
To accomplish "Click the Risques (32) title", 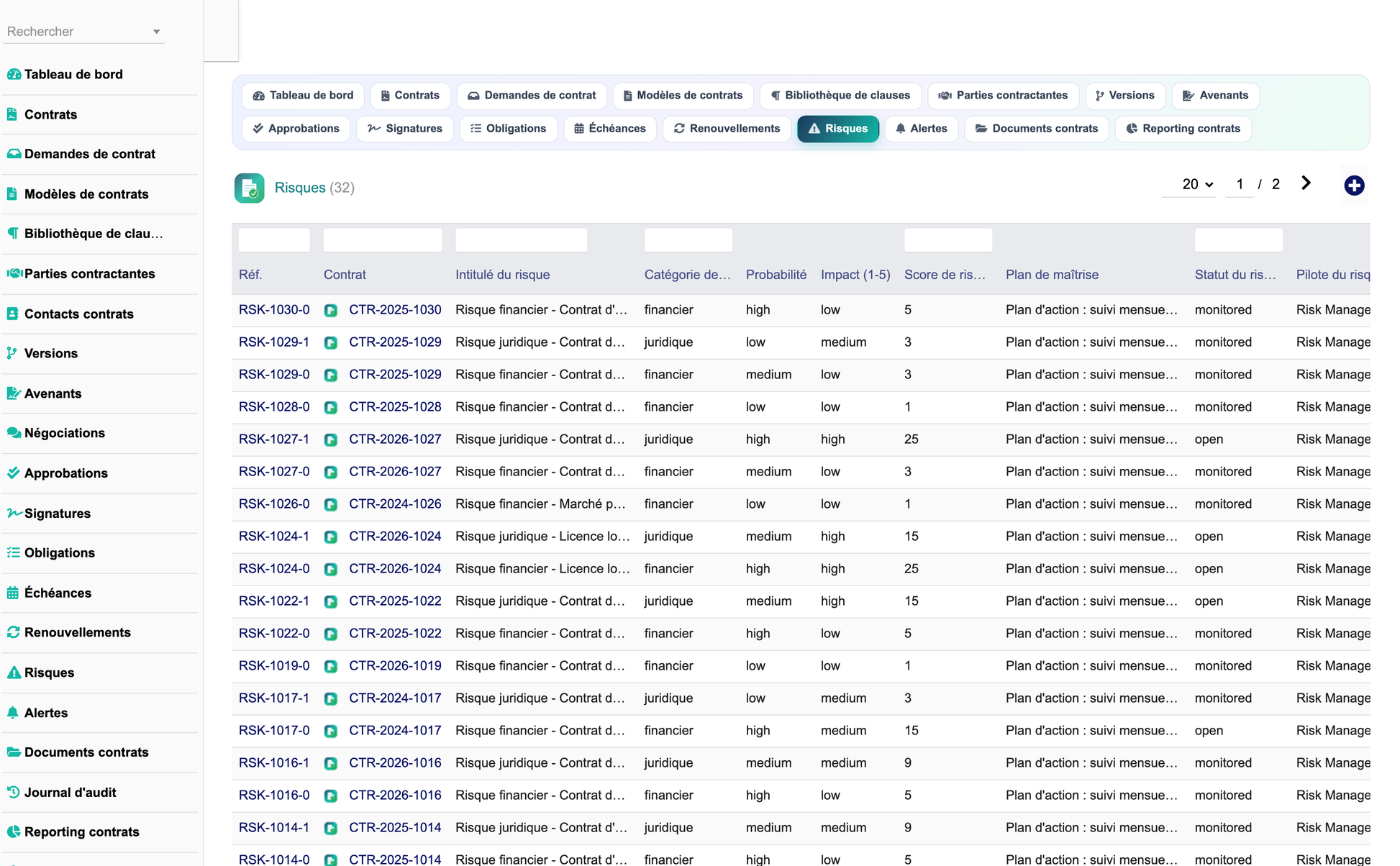I will coord(314,188).
